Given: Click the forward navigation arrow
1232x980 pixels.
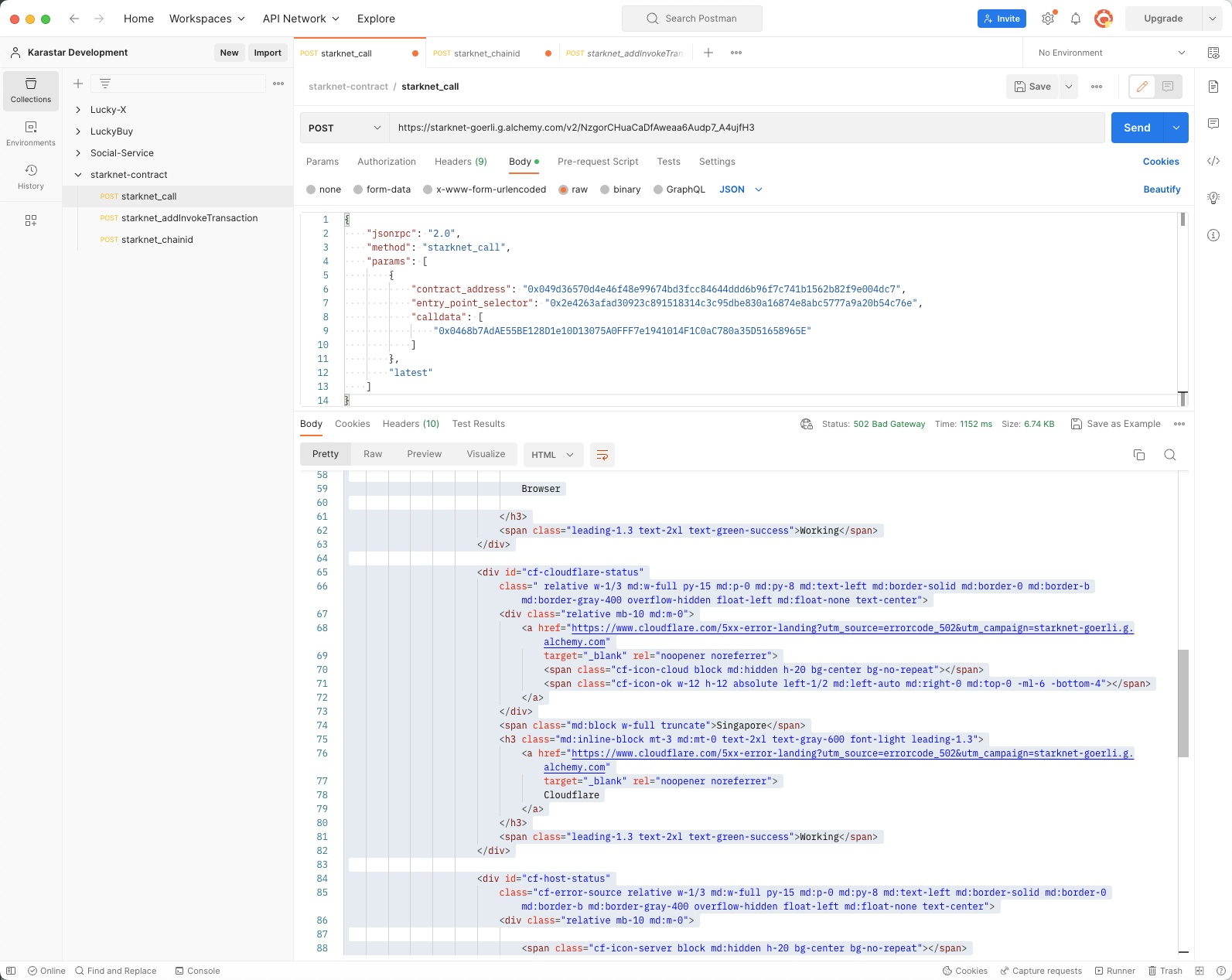Looking at the screenshot, I should tap(99, 19).
